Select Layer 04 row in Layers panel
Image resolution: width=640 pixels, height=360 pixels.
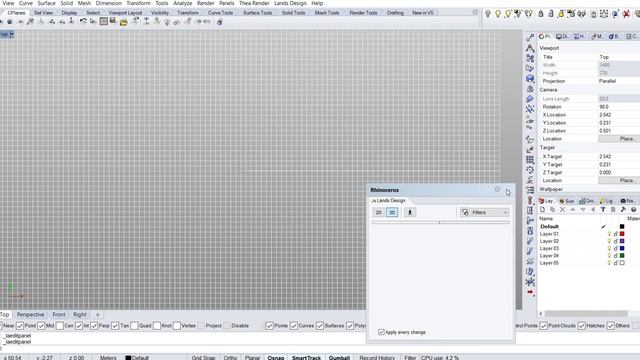tap(589, 256)
